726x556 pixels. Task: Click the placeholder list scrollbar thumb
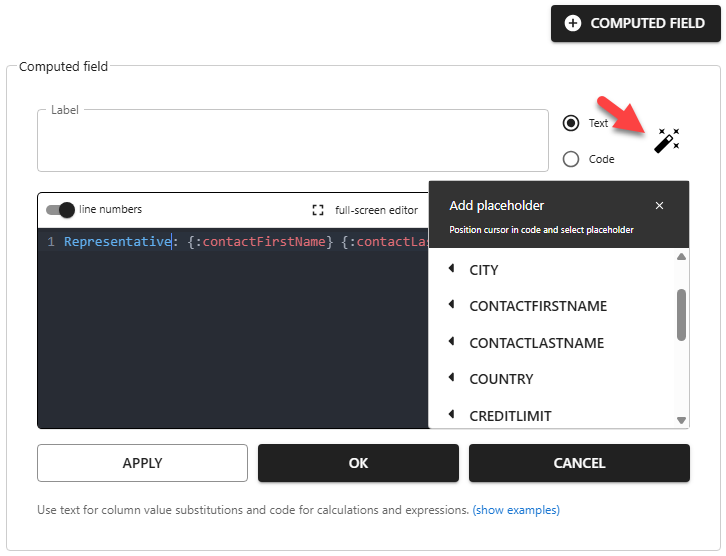[x=681, y=315]
